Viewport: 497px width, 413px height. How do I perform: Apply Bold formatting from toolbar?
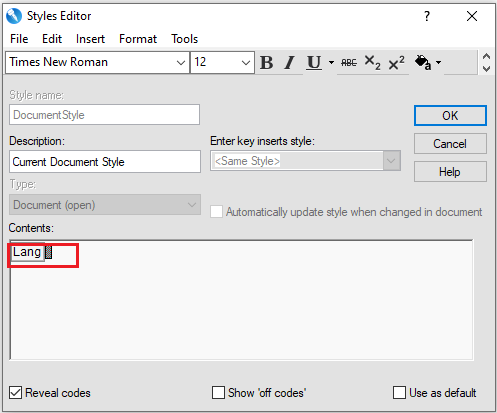[x=267, y=62]
